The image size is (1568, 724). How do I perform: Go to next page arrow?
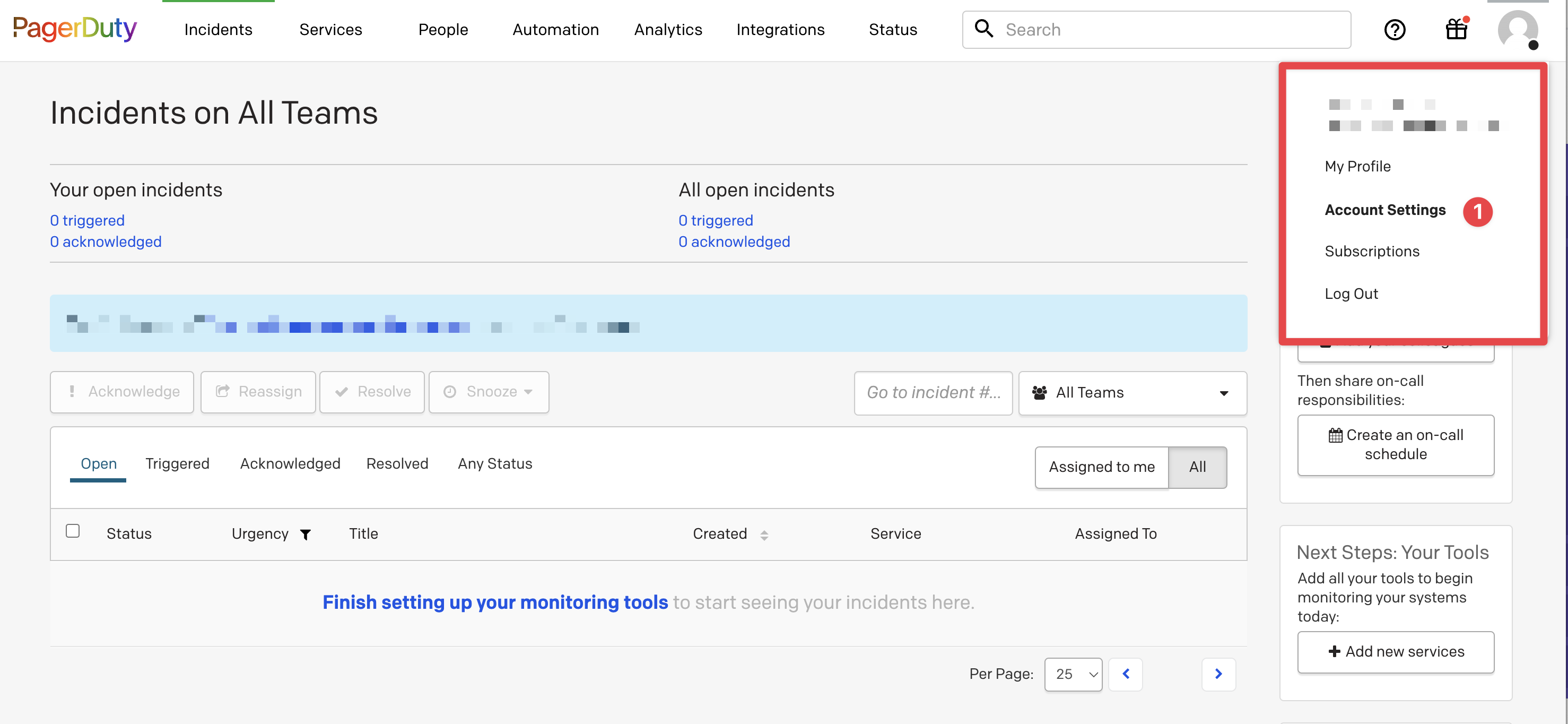(1218, 674)
